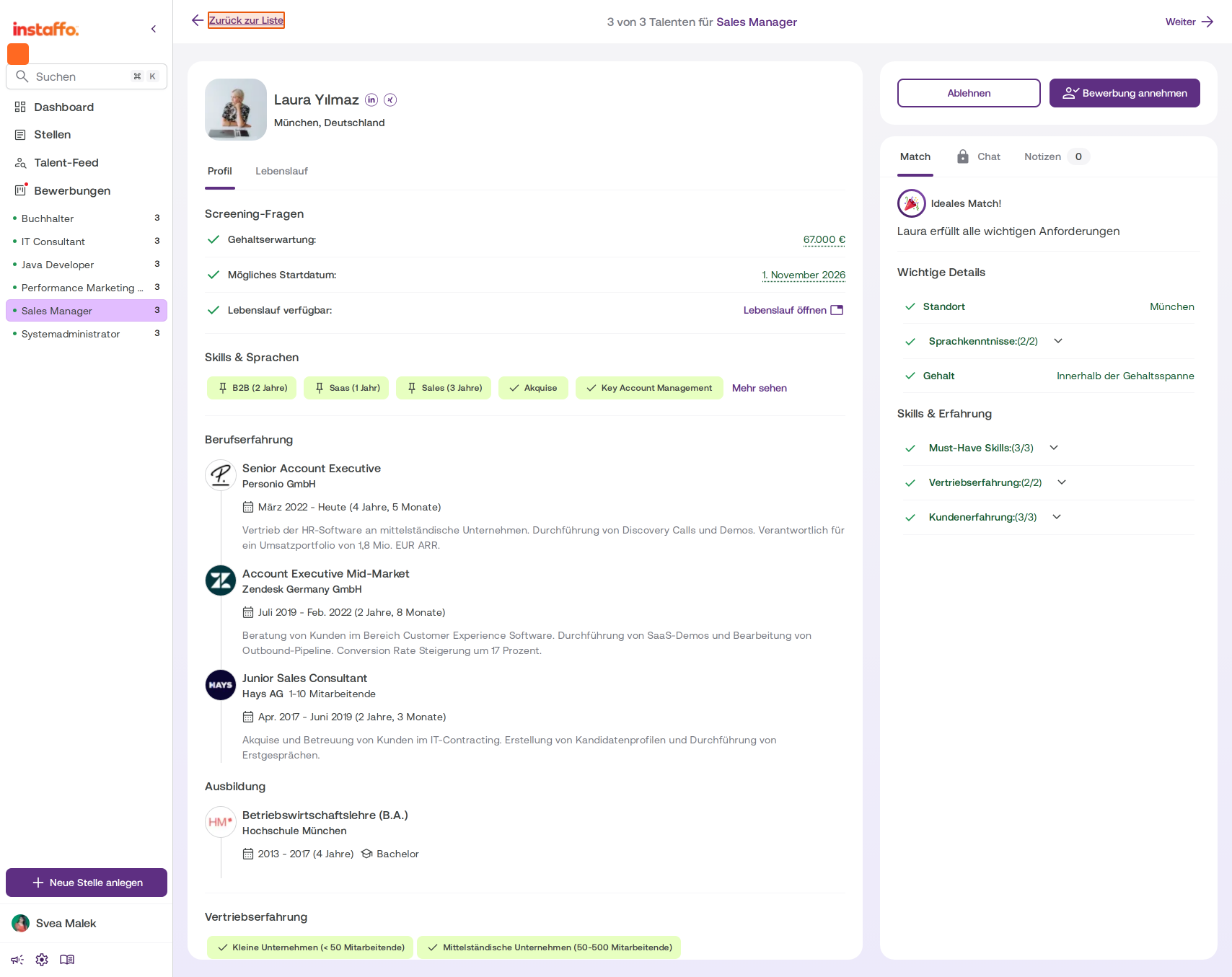Open the Notizen tab

point(1057,156)
